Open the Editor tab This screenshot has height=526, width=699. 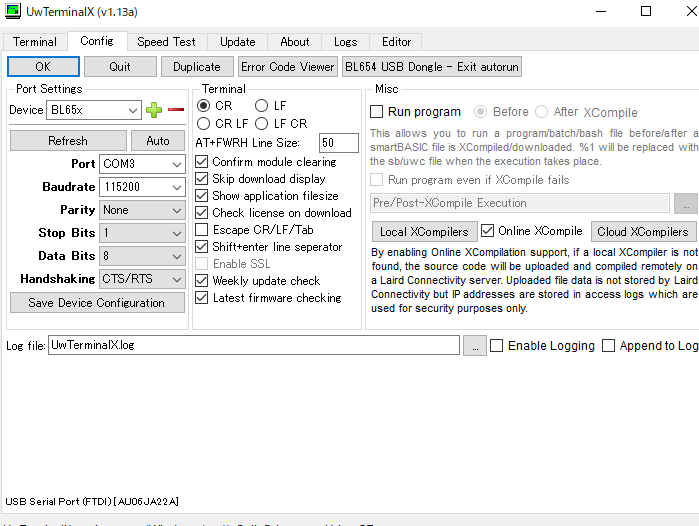point(396,42)
